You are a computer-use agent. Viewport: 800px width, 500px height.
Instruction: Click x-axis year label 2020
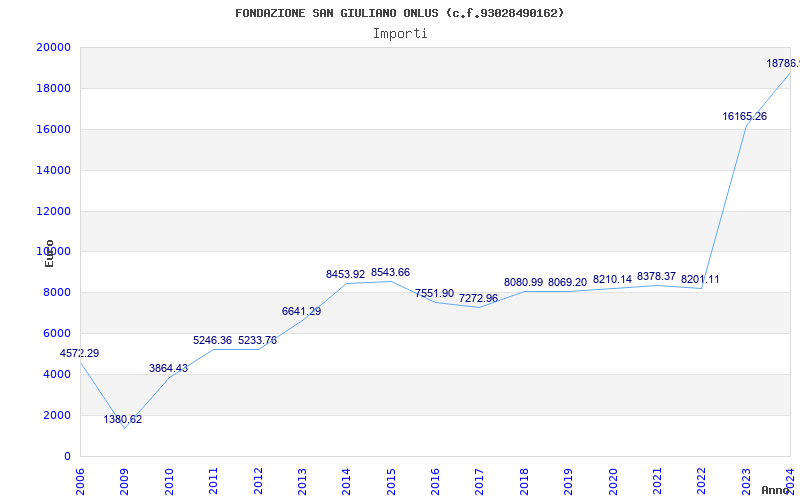[x=613, y=481]
